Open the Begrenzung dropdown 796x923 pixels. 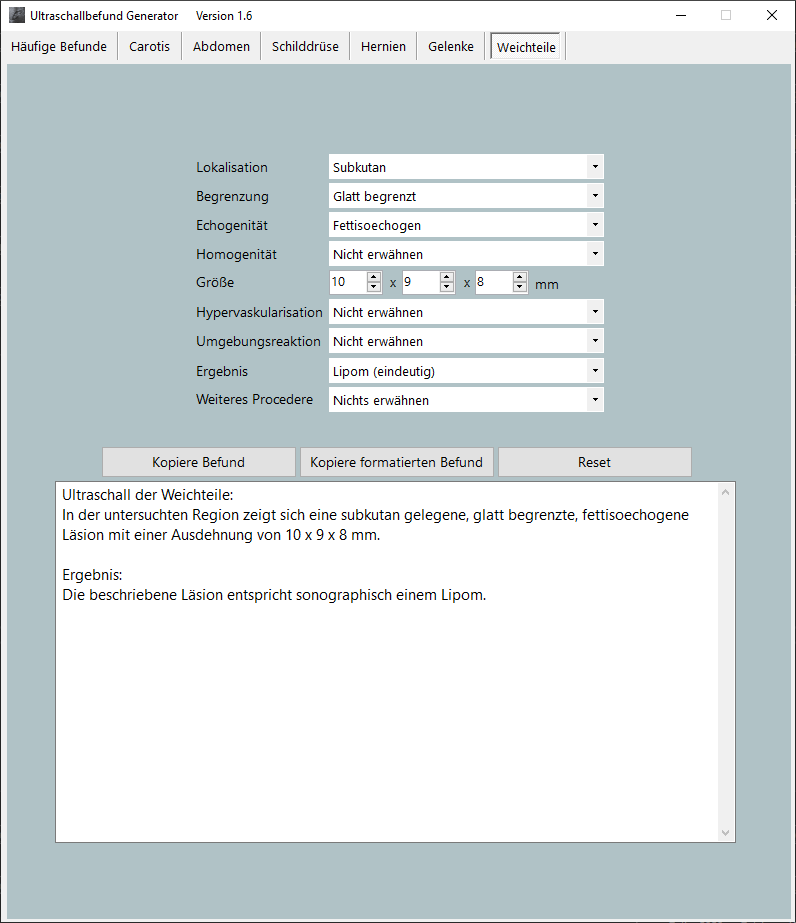595,196
